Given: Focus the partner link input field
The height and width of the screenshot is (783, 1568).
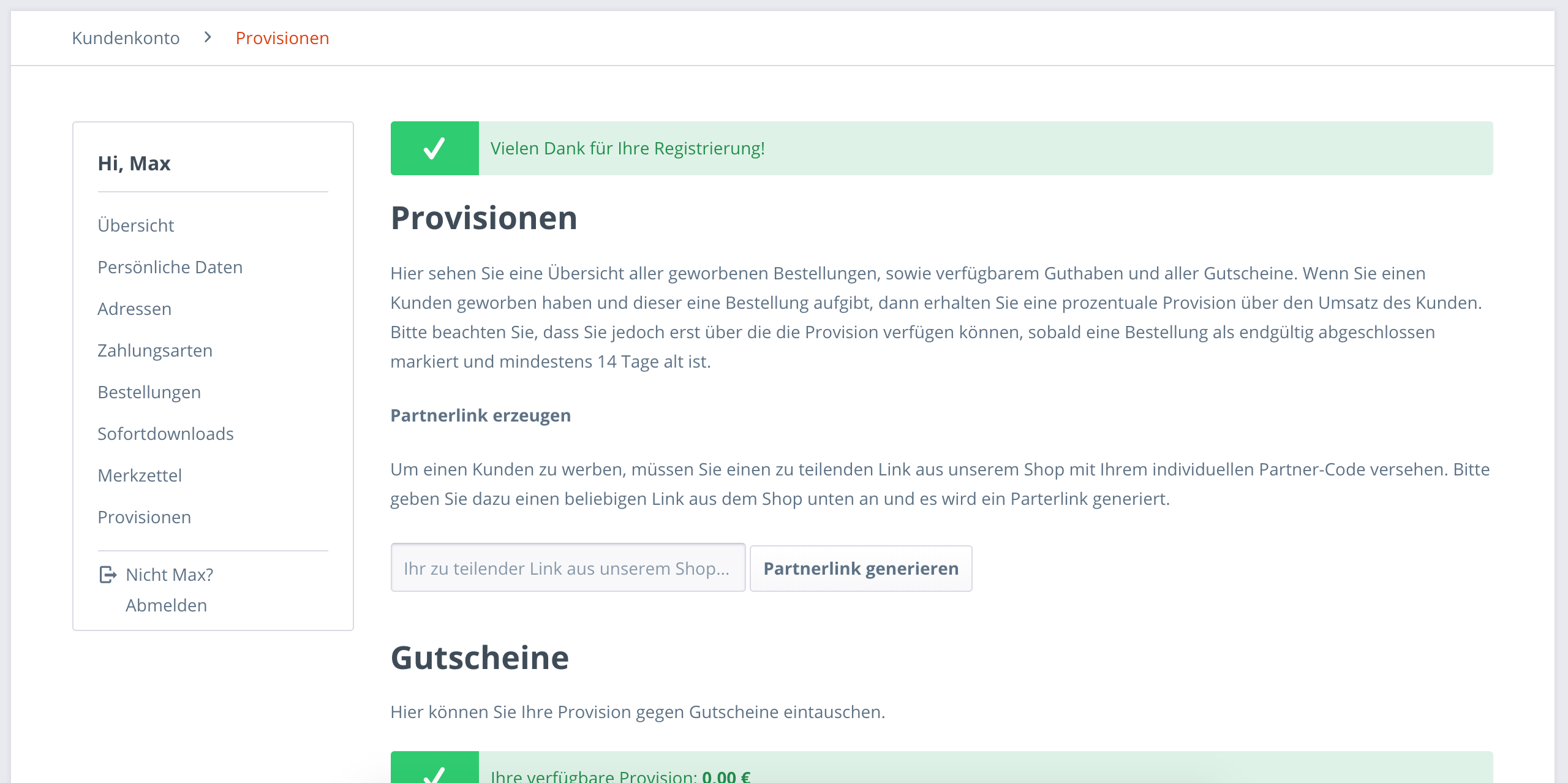Looking at the screenshot, I should [x=568, y=568].
